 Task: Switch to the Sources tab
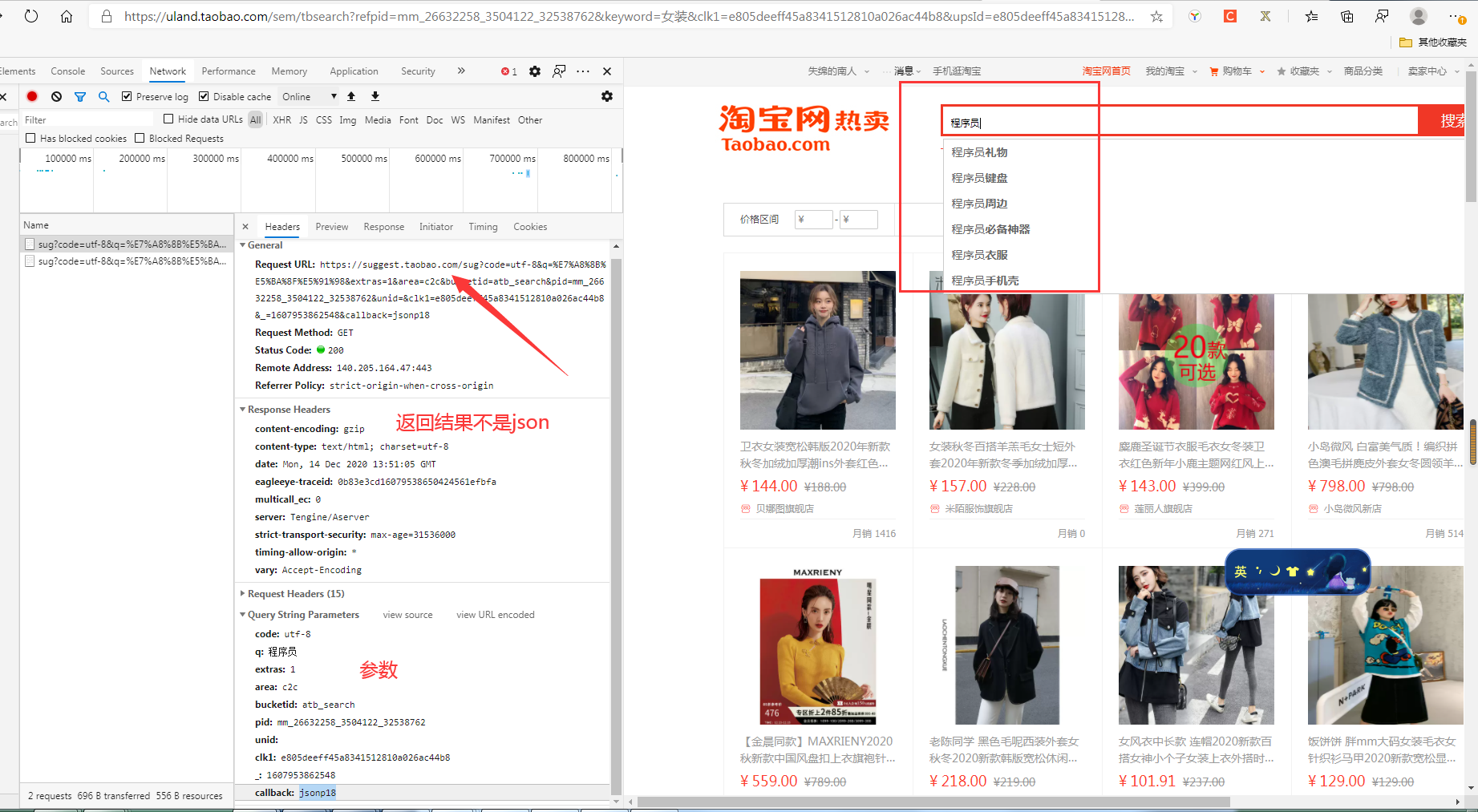tap(117, 71)
